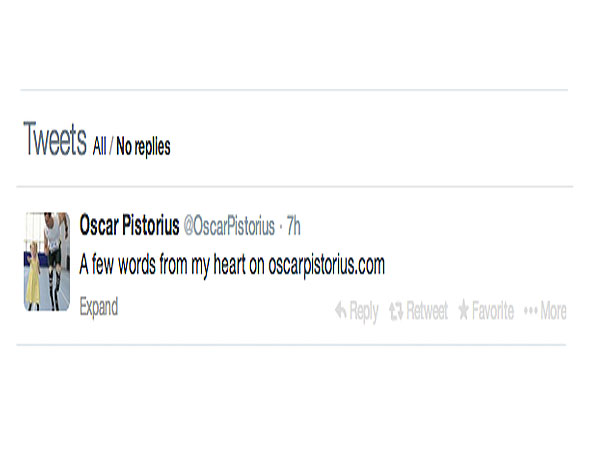Open the 7h timestamp permalink
Screen dimensions: 600x450
[293, 226]
